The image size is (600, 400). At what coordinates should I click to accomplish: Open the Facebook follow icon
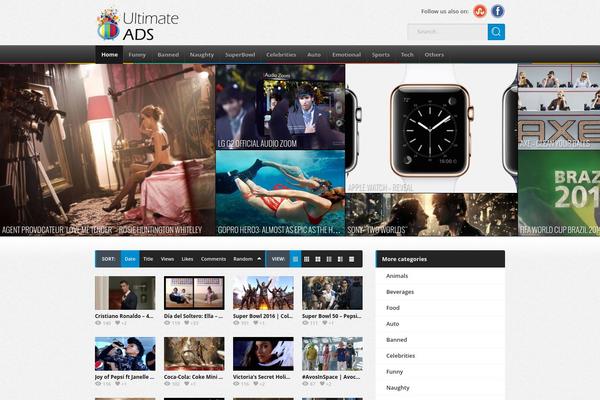[497, 11]
